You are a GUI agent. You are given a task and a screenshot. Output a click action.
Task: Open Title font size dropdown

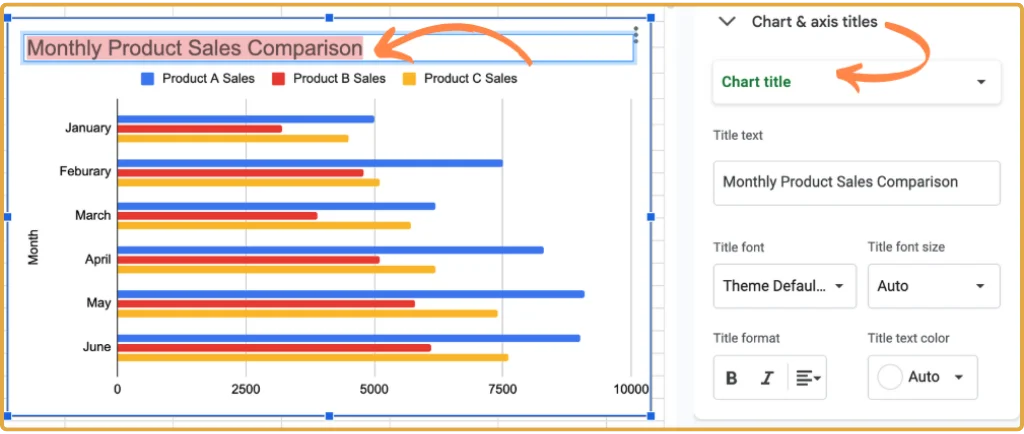(933, 286)
